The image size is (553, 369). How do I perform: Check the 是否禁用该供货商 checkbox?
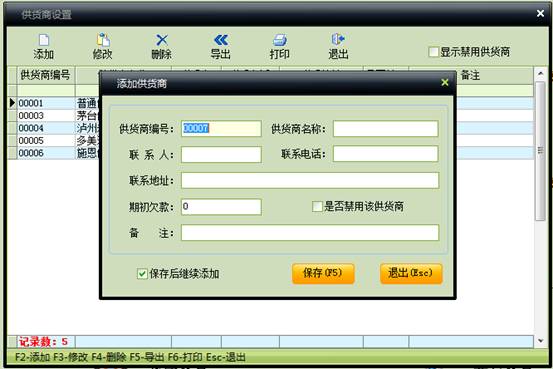coord(317,206)
